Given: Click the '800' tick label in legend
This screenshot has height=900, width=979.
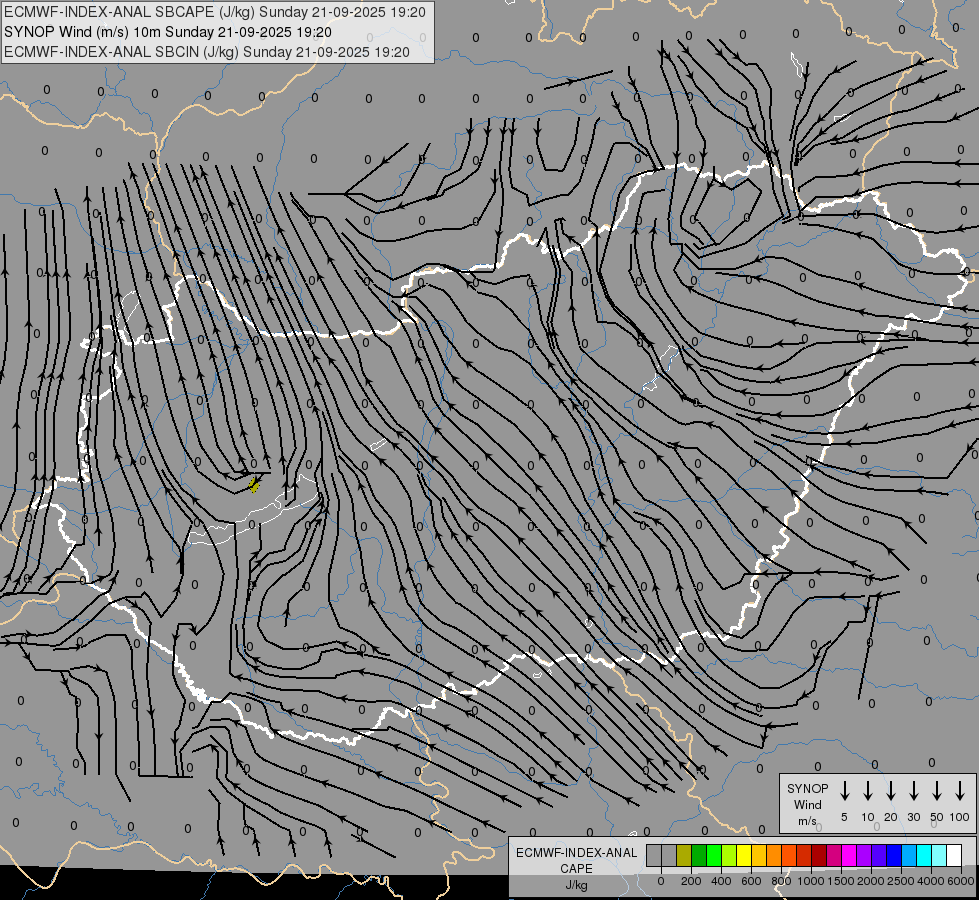Looking at the screenshot, I should (781, 881).
